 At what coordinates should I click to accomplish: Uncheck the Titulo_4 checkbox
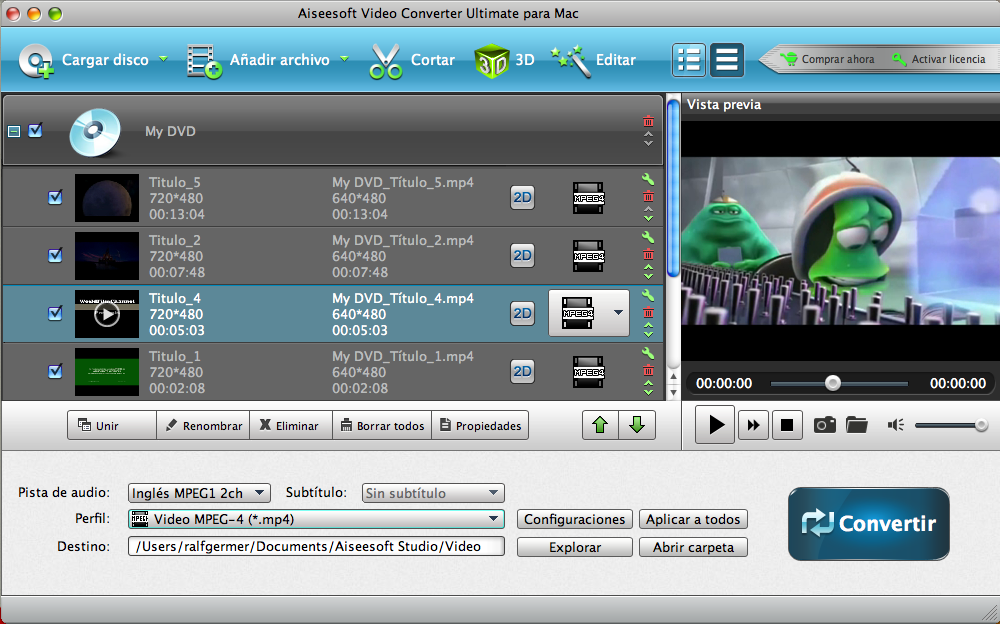point(55,313)
